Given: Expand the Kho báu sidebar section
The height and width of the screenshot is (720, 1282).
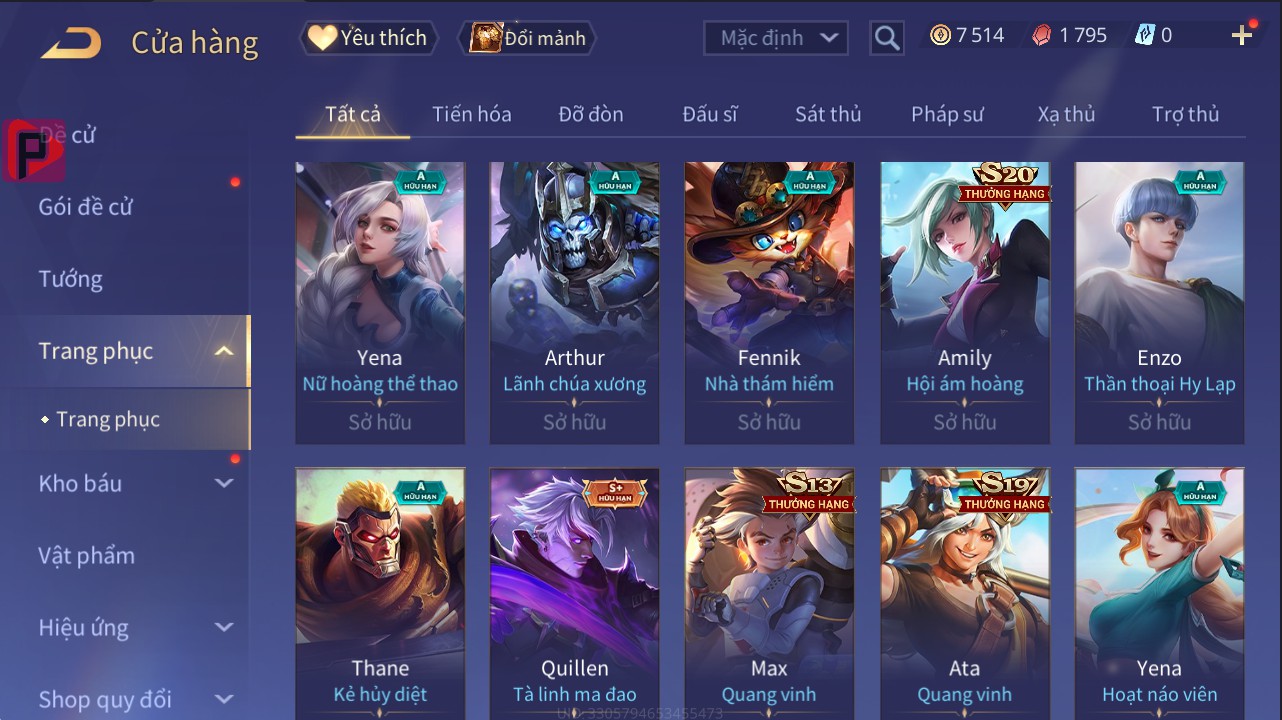Looking at the screenshot, I should pos(224,483).
